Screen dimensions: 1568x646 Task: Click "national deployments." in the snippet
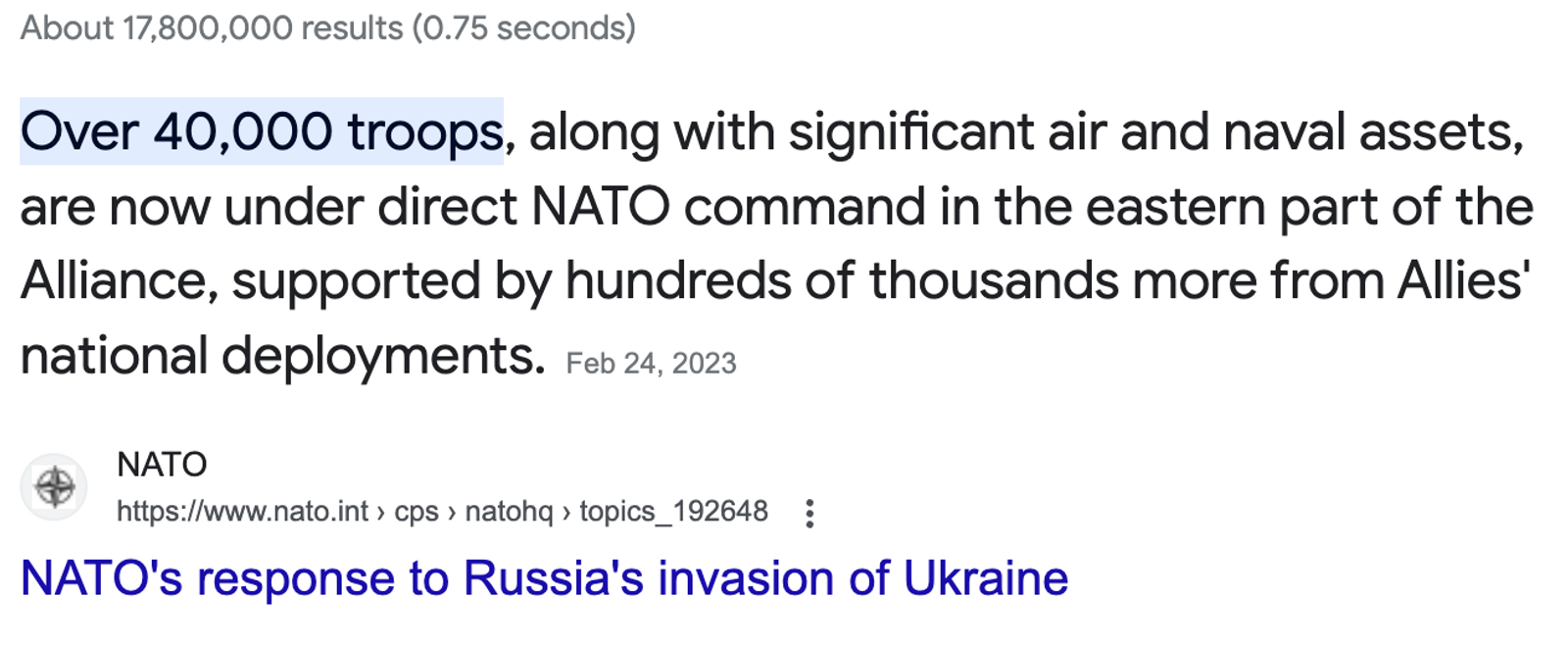(282, 356)
